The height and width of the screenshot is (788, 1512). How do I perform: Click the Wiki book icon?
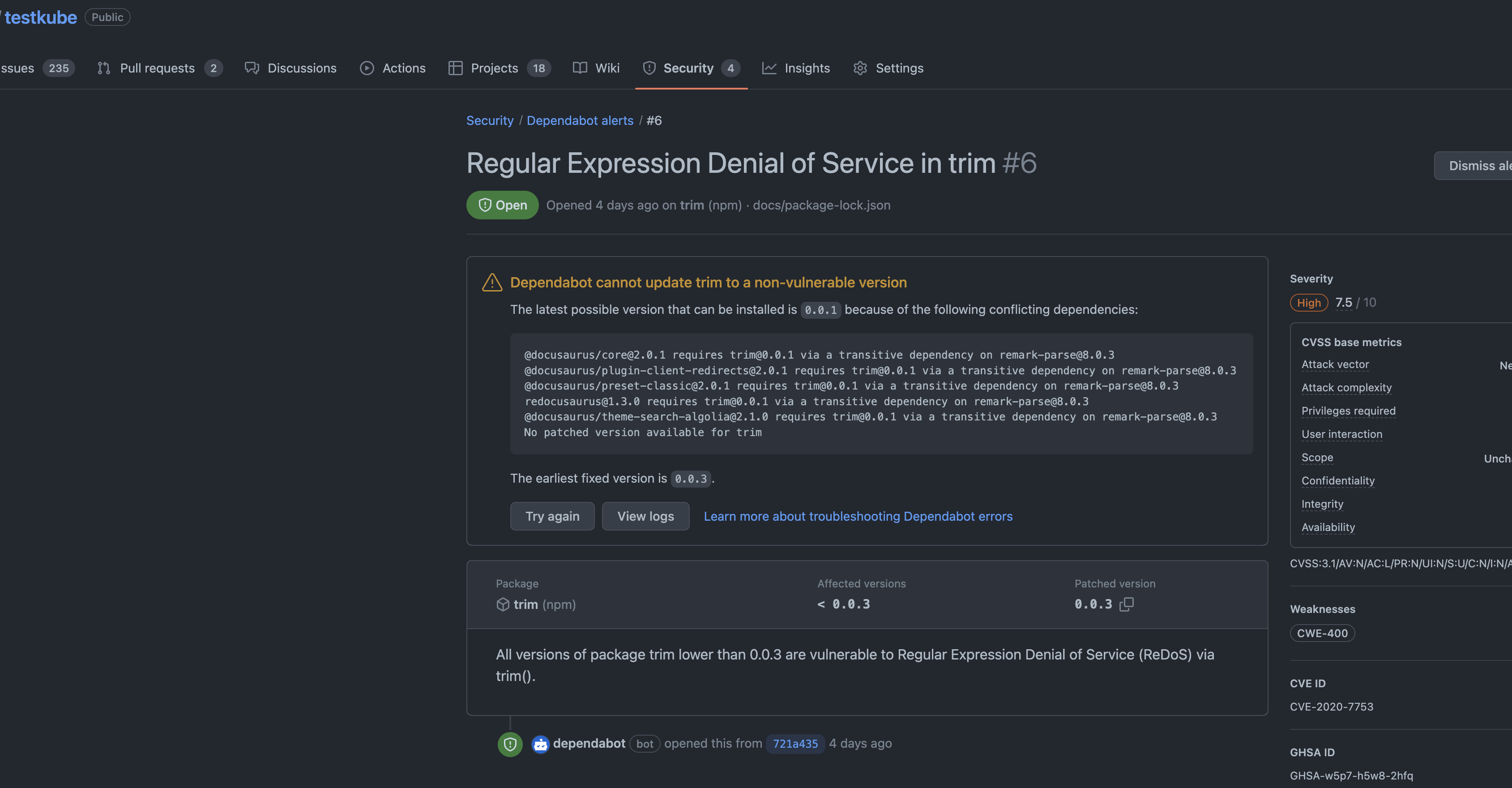tap(580, 68)
